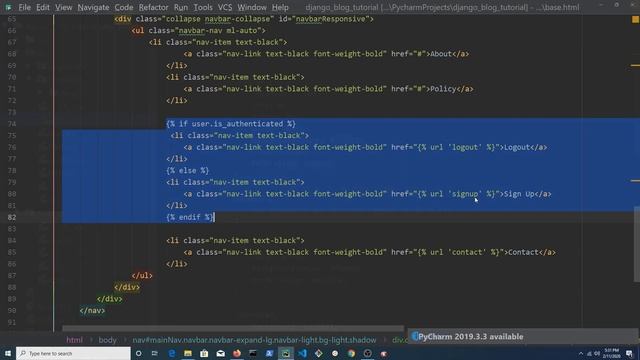Click line number 74 in gutter
Screen dimensions: 640x360
11,124
